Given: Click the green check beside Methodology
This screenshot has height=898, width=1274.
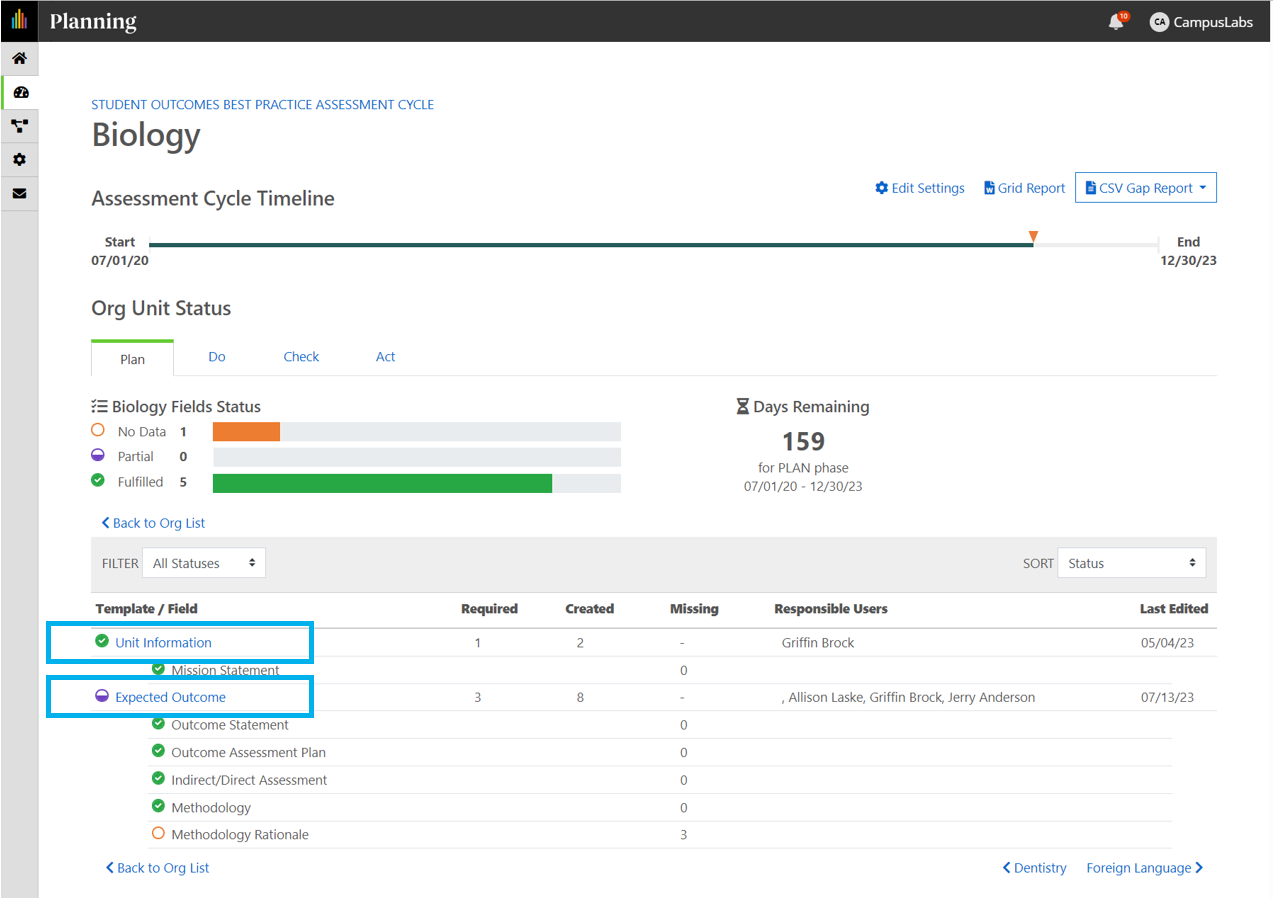Looking at the screenshot, I should [x=158, y=806].
